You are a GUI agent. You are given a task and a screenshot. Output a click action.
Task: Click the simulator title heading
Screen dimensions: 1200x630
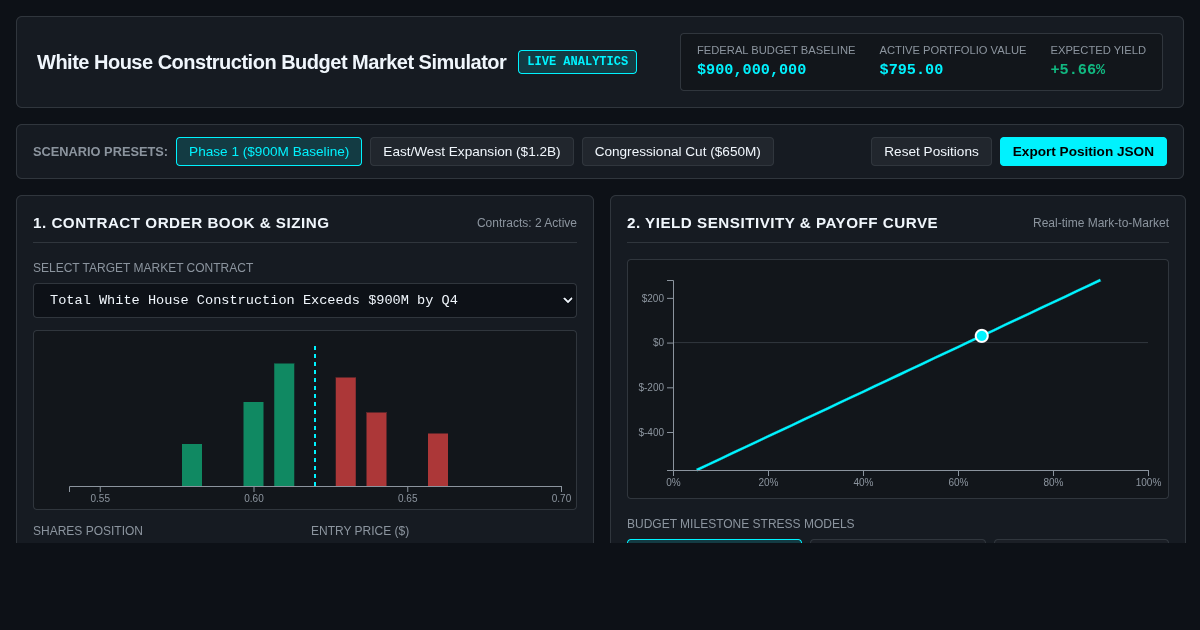[272, 62]
